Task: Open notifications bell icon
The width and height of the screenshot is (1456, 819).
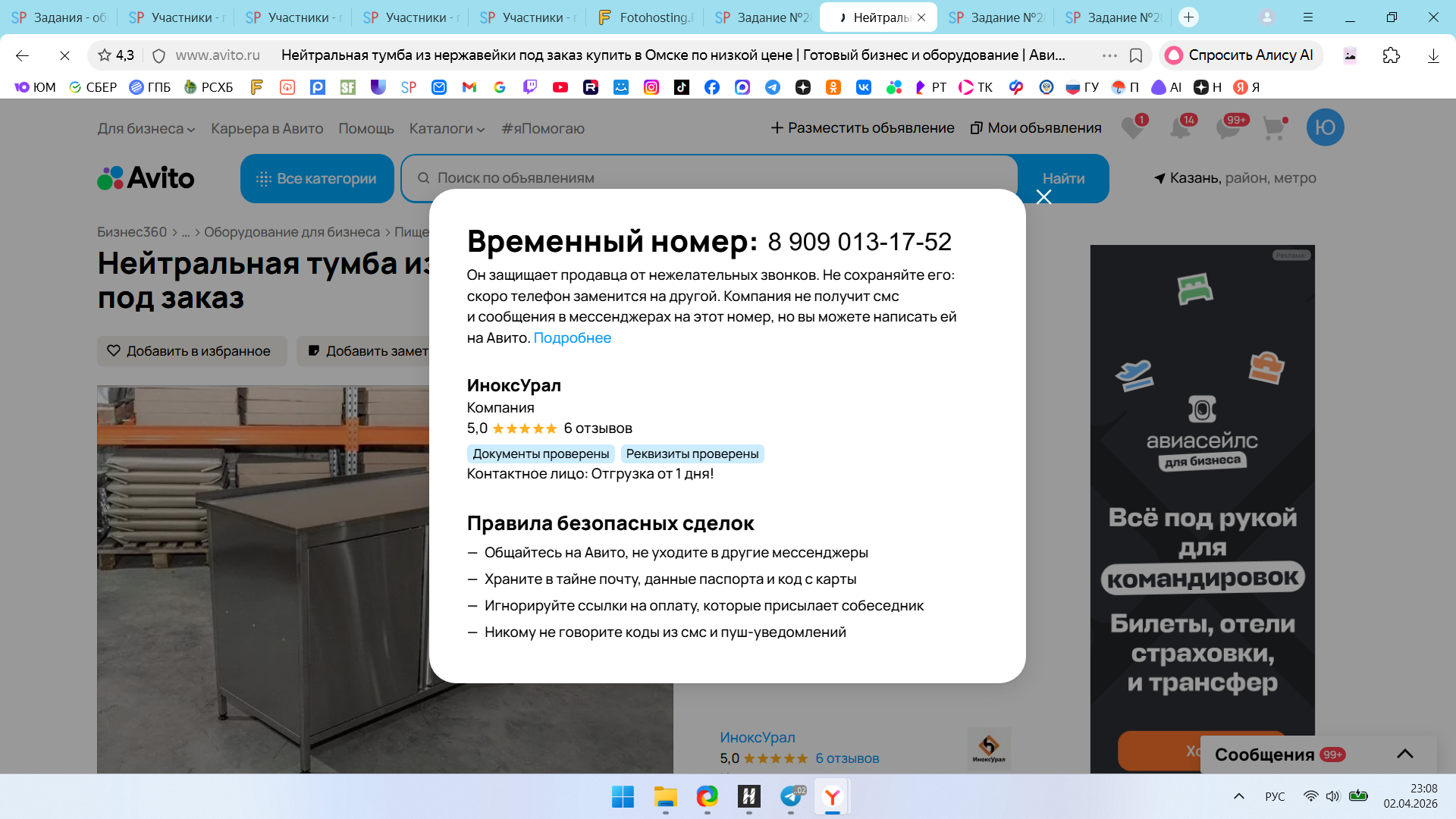Action: (x=1180, y=127)
